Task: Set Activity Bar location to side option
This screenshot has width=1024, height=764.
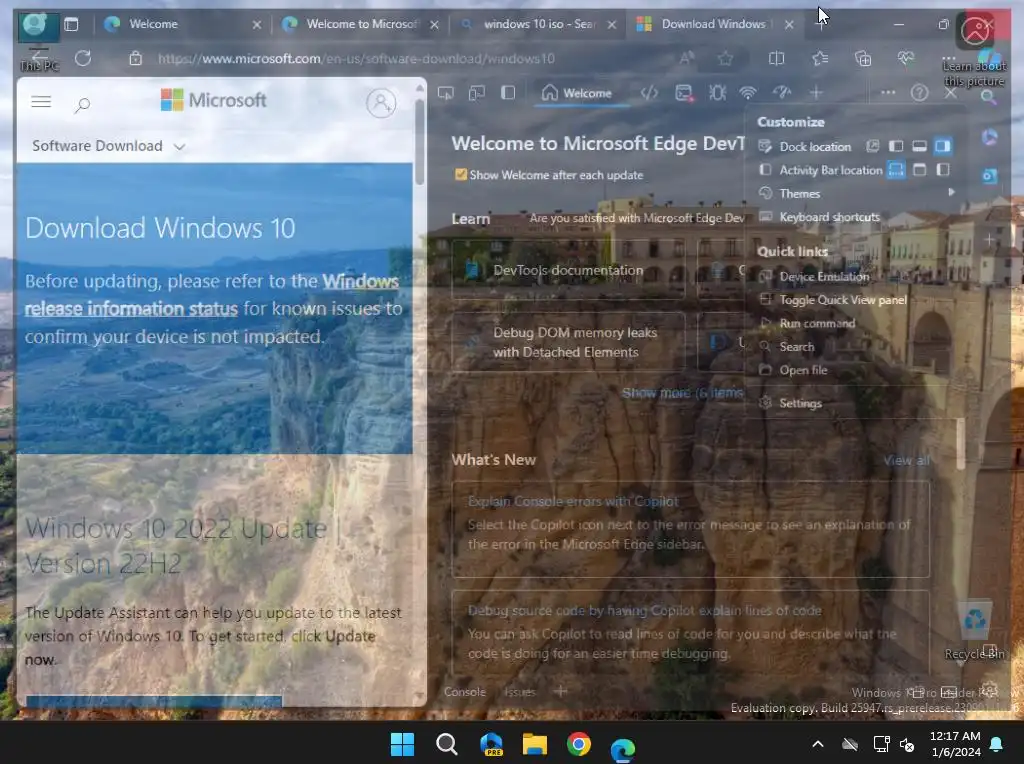Action: [x=942, y=170]
